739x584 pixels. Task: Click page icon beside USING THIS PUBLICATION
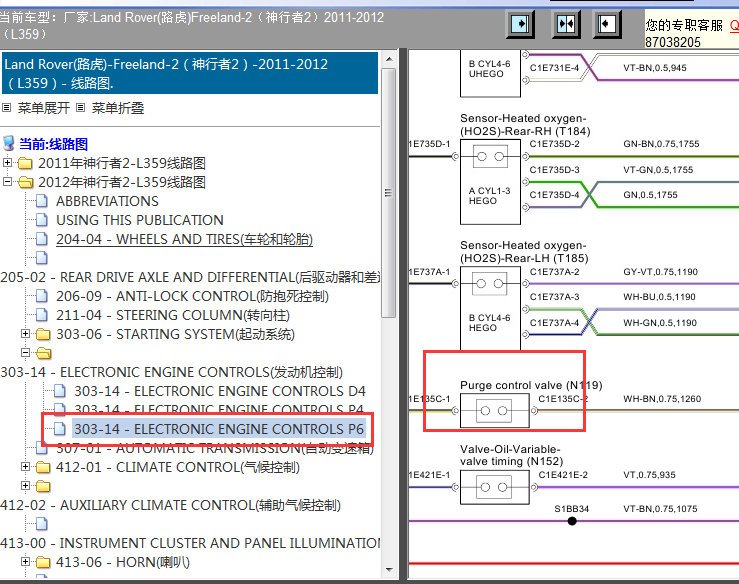[x=42, y=220]
